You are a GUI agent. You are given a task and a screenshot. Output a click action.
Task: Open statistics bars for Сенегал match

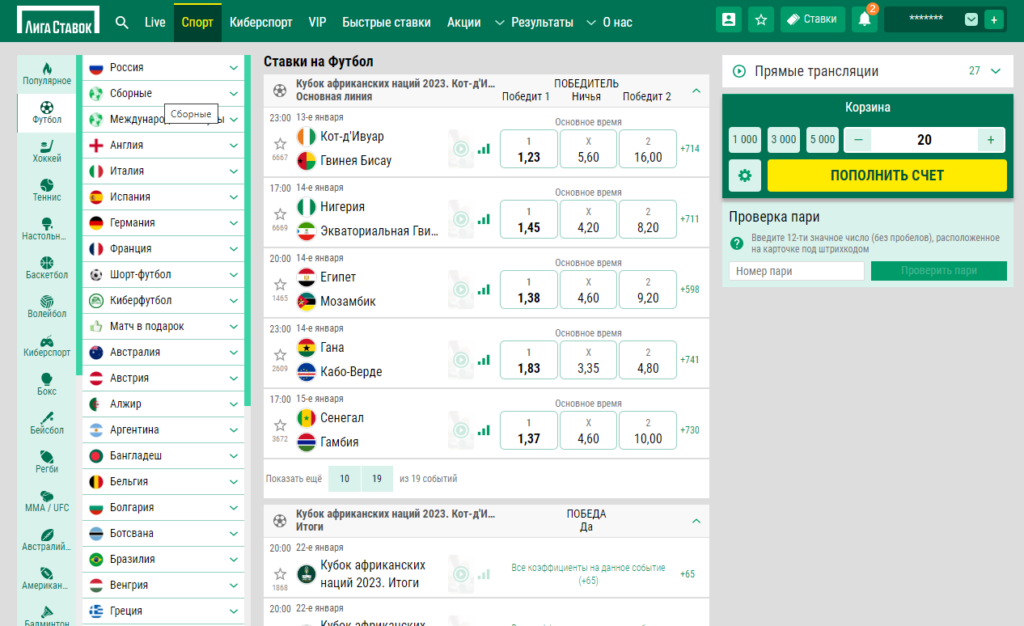(483, 431)
